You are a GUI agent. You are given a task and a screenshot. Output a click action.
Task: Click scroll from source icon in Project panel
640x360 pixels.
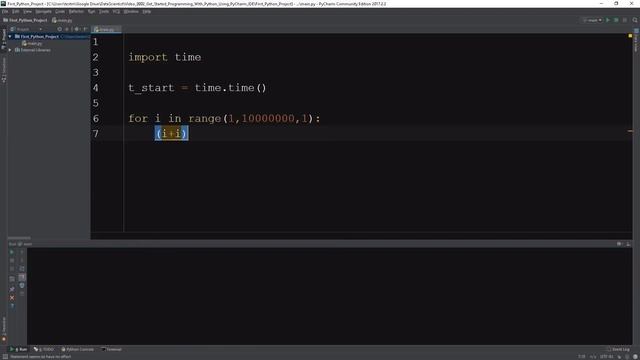pos(60,29)
